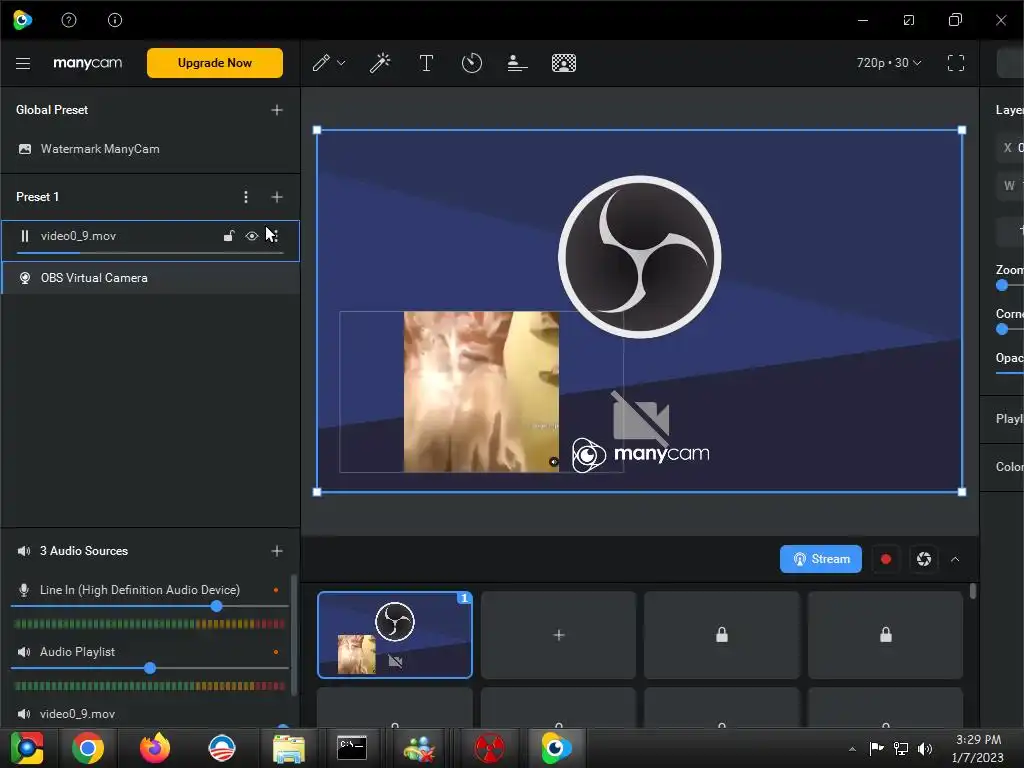Image resolution: width=1024 pixels, height=768 pixels.
Task: Open the 720p 30 resolution dropdown
Action: tap(889, 63)
